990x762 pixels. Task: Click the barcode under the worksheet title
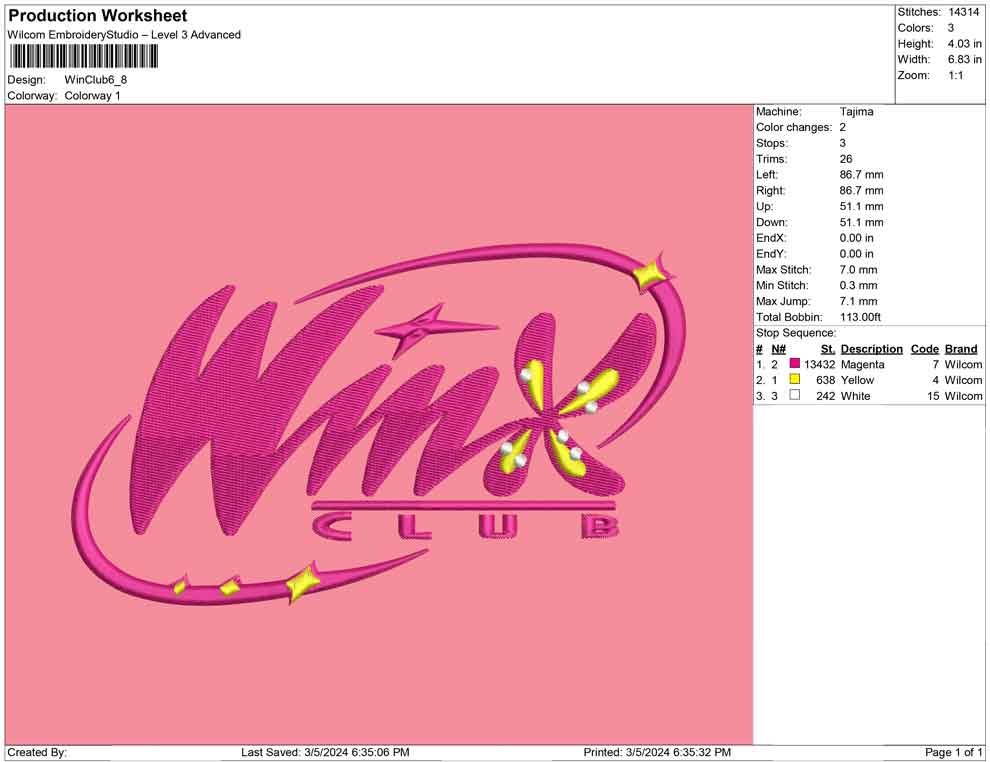[x=83, y=57]
